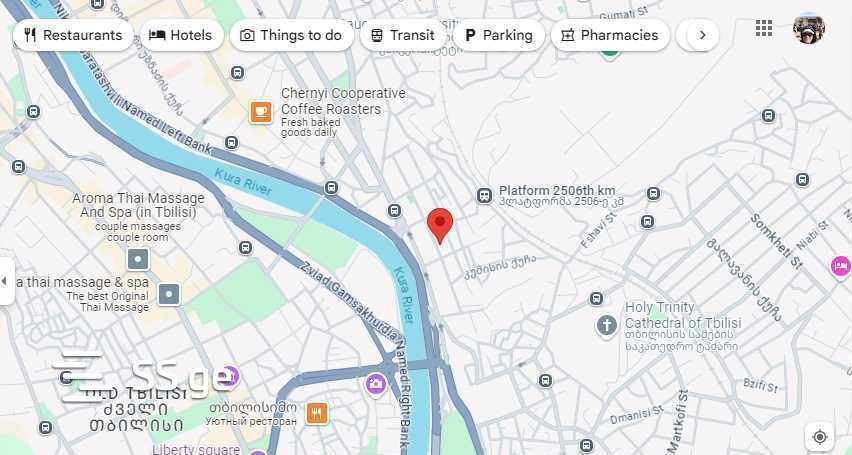Click the Holy Trinity Cathedral cross icon

pyautogui.click(x=606, y=326)
